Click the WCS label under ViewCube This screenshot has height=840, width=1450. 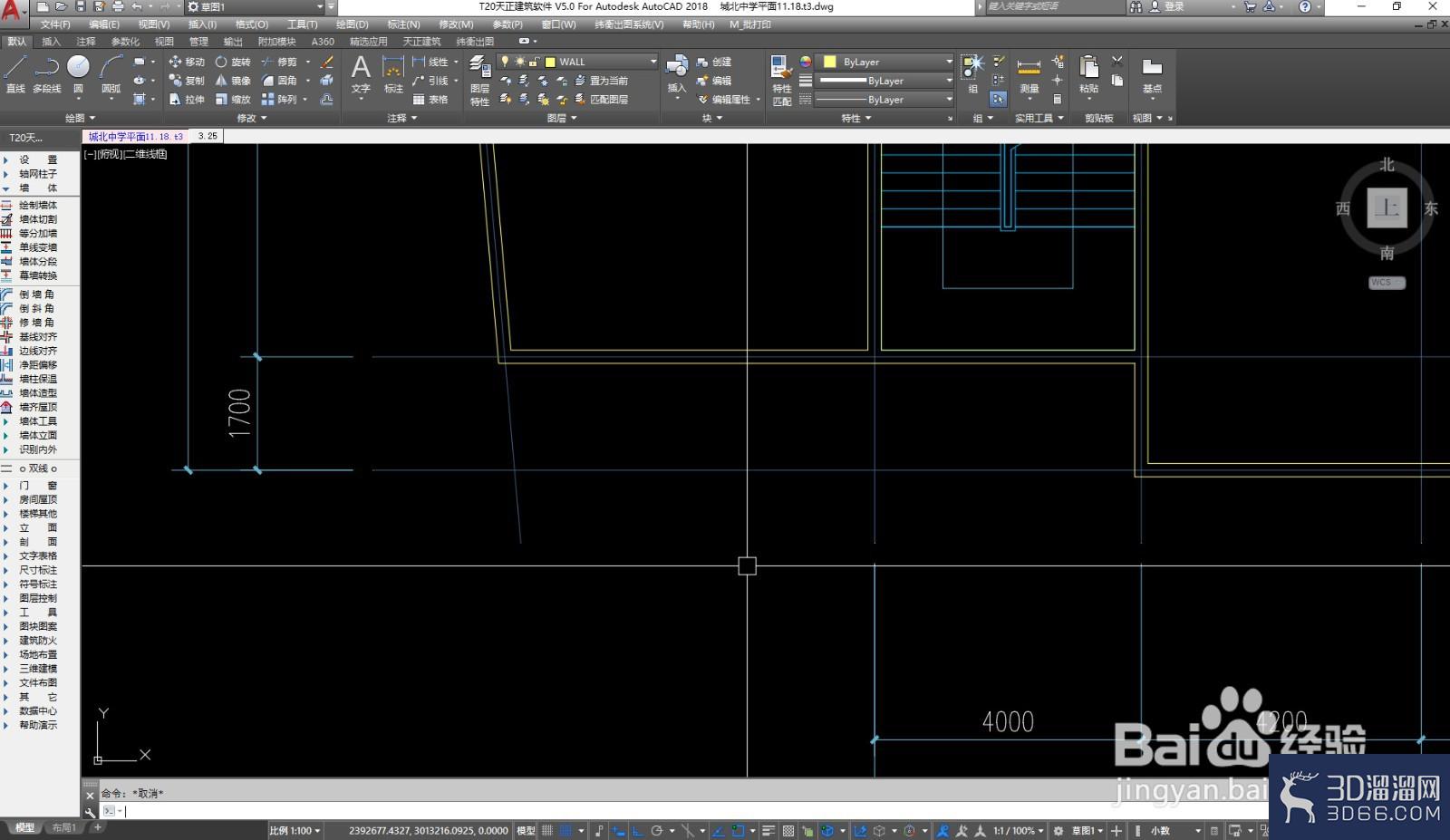pos(1387,283)
